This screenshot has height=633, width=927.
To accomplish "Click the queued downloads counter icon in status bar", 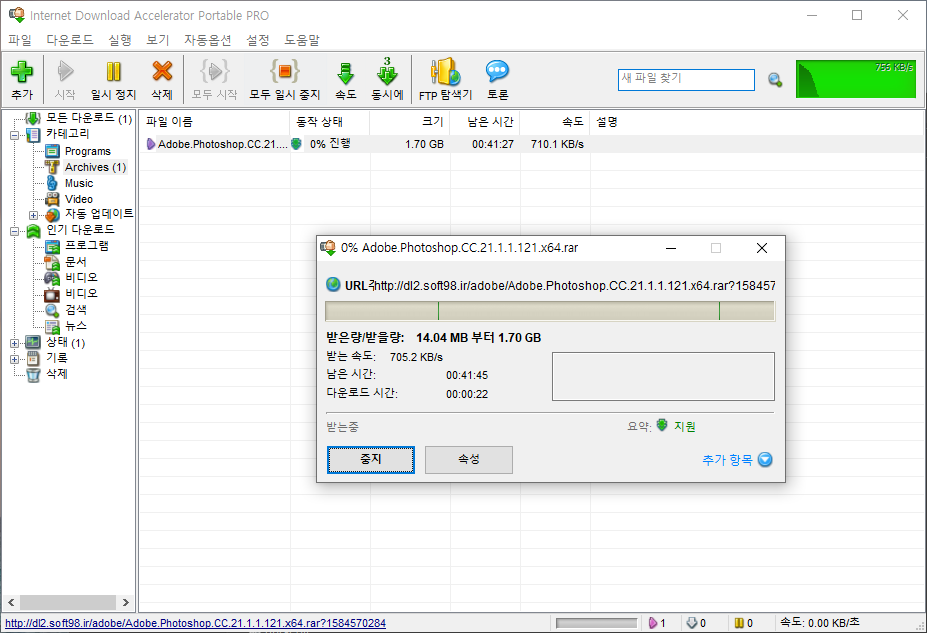I will [692, 623].
